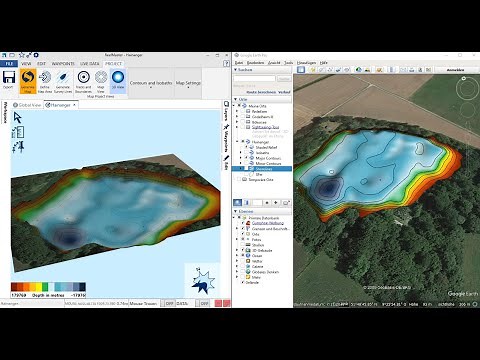Click the historical imagery clock icon

(x=359, y=70)
